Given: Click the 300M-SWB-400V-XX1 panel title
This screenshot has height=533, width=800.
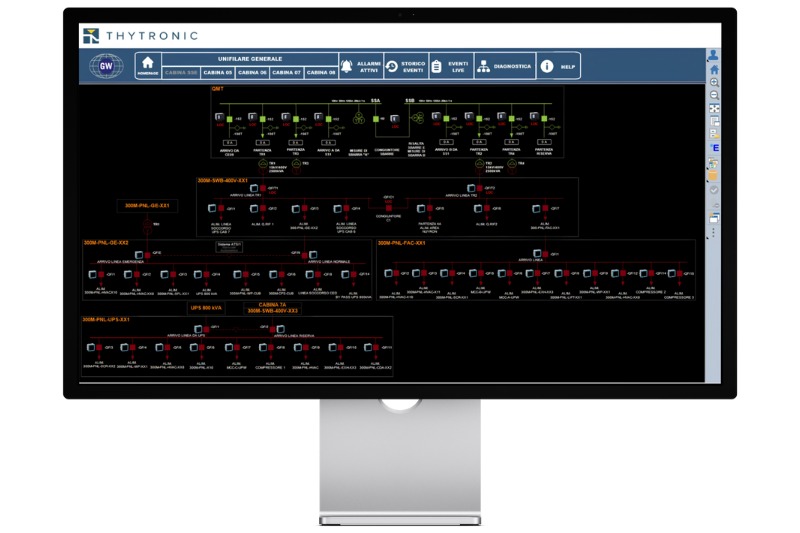Looking at the screenshot, I should click(x=222, y=181).
